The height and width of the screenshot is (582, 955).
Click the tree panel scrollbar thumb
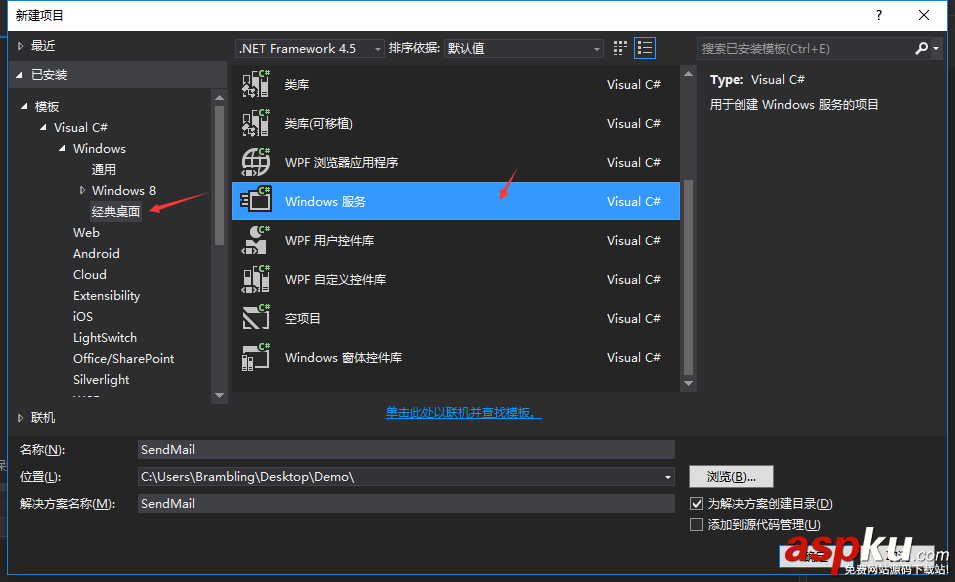[x=219, y=175]
